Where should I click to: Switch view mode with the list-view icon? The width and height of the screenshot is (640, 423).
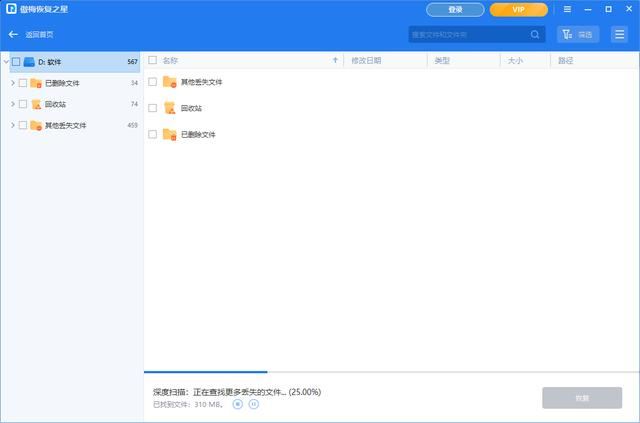619,35
